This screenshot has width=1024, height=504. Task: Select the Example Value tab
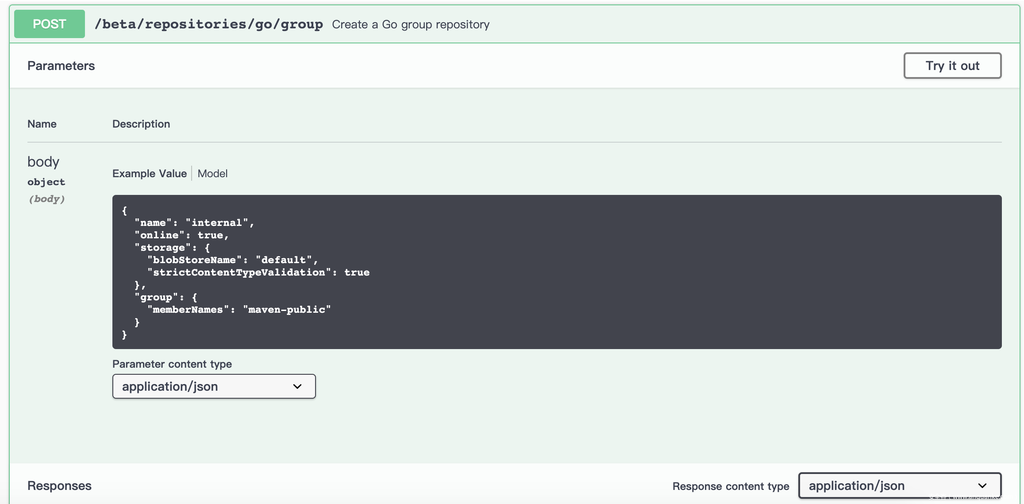click(149, 173)
